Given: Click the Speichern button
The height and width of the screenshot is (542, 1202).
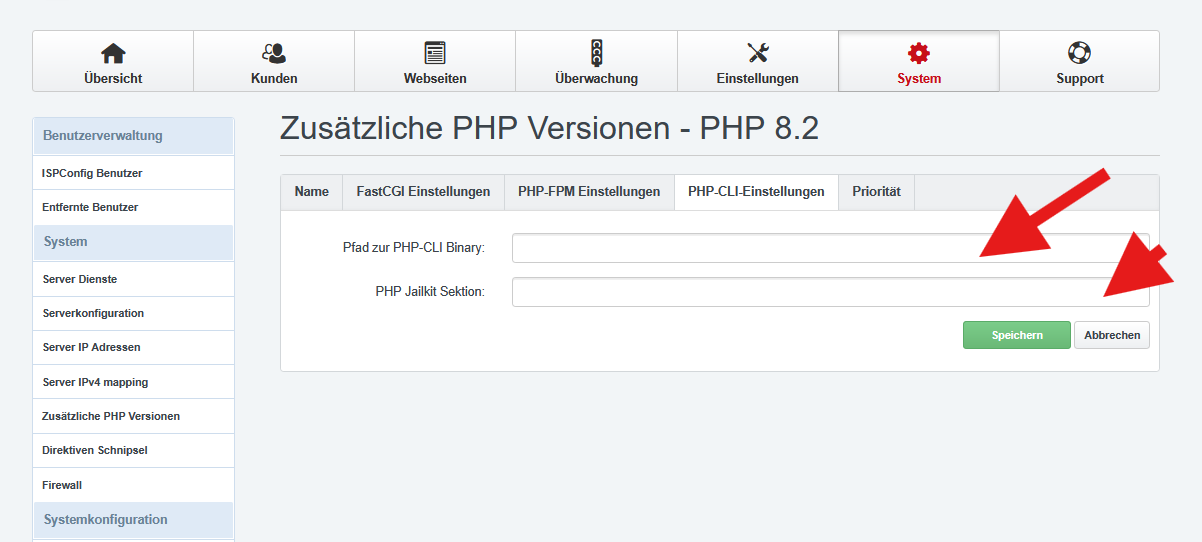Looking at the screenshot, I should 1017,335.
